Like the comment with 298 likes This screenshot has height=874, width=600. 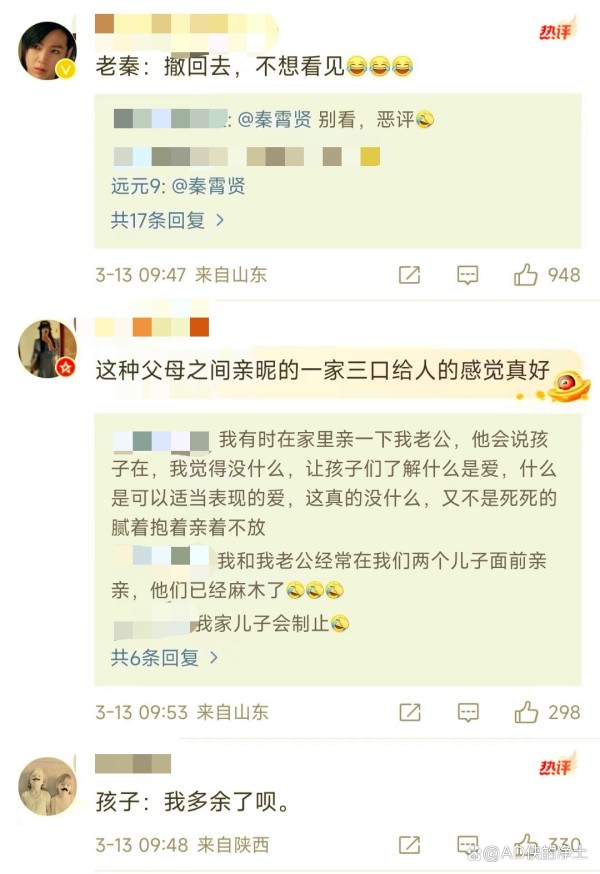coord(525,712)
